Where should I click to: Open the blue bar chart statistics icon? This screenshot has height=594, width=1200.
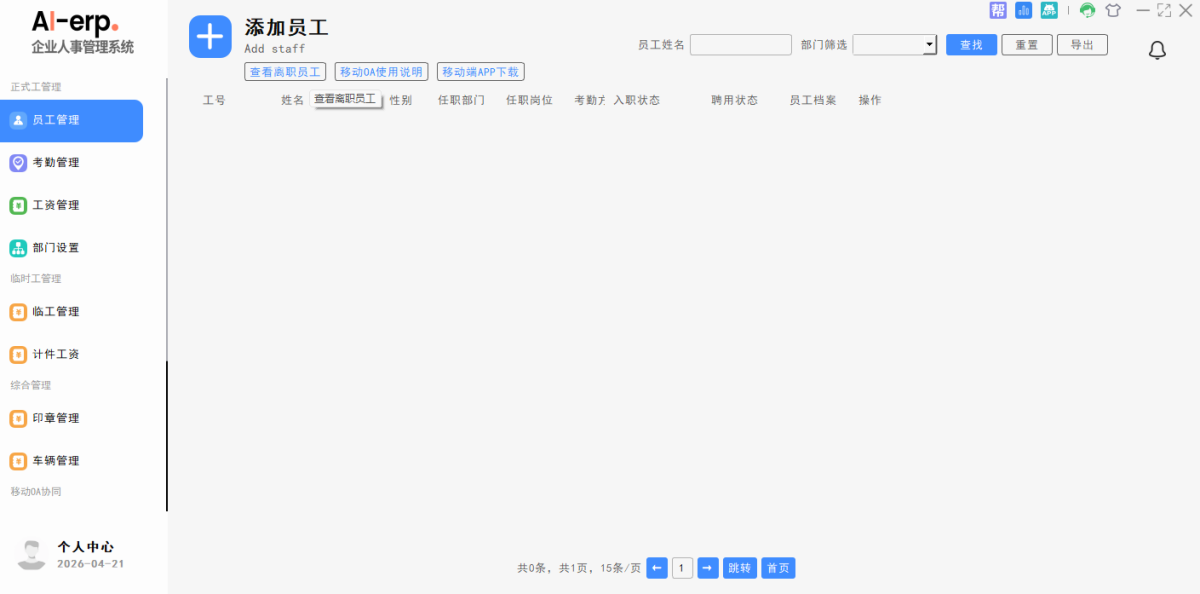(x=1023, y=10)
